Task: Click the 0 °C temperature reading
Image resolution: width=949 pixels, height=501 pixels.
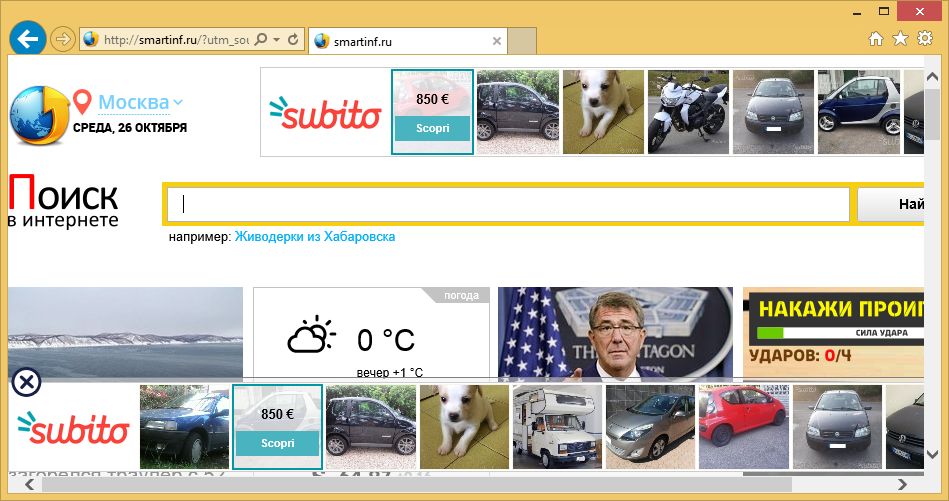Action: point(386,340)
